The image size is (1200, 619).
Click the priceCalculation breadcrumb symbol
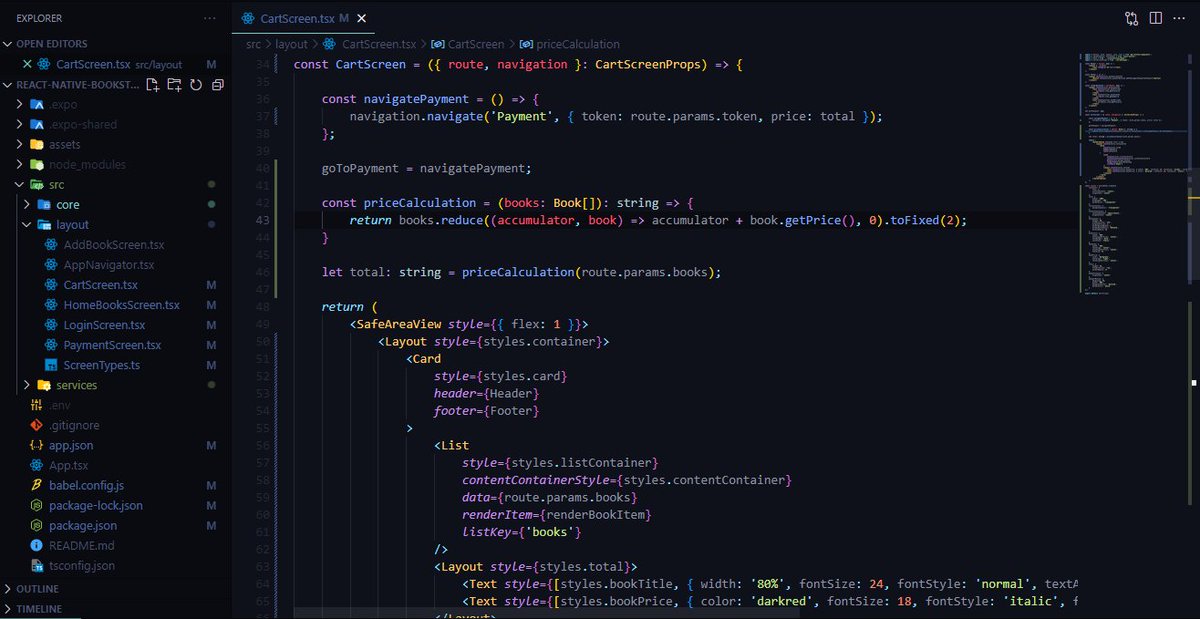pos(570,44)
